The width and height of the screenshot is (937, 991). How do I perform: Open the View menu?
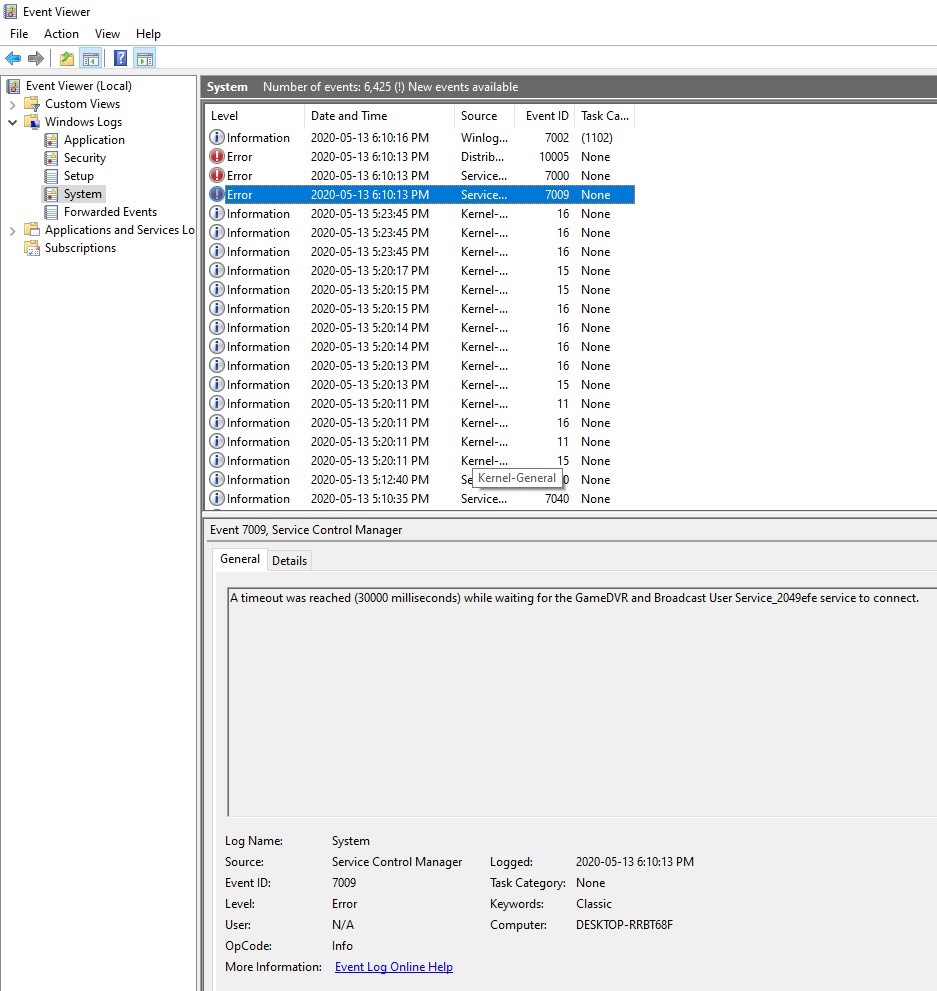click(x=107, y=34)
